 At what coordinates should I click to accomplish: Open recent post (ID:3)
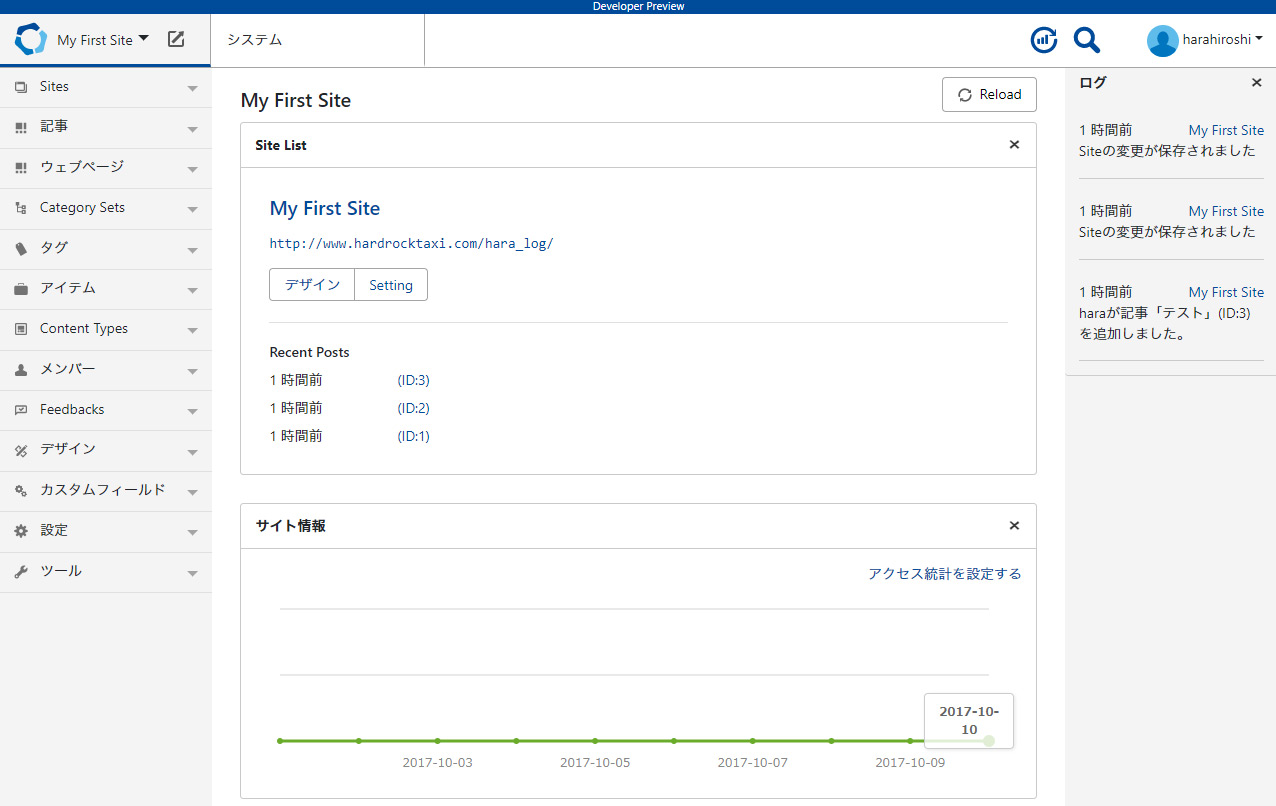(x=413, y=380)
